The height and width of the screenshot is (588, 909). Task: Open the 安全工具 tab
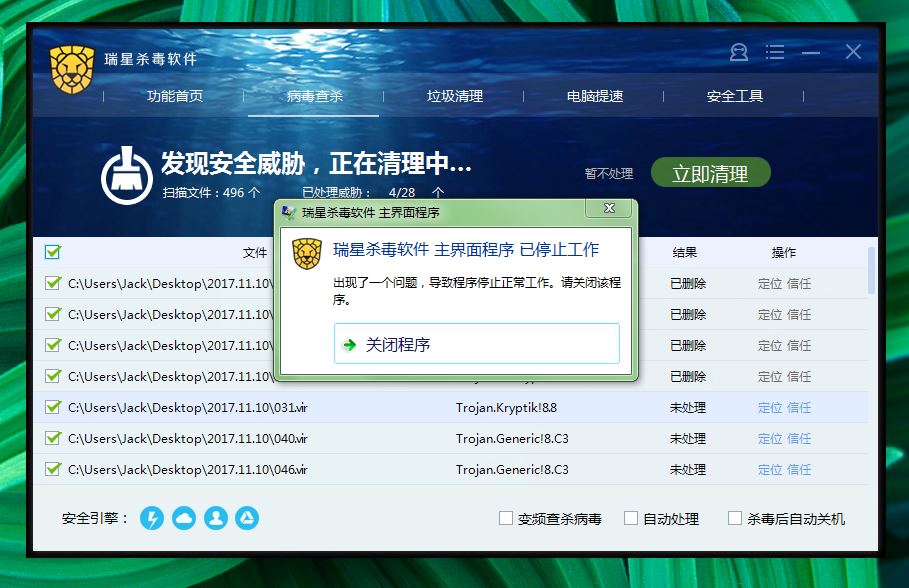click(735, 96)
